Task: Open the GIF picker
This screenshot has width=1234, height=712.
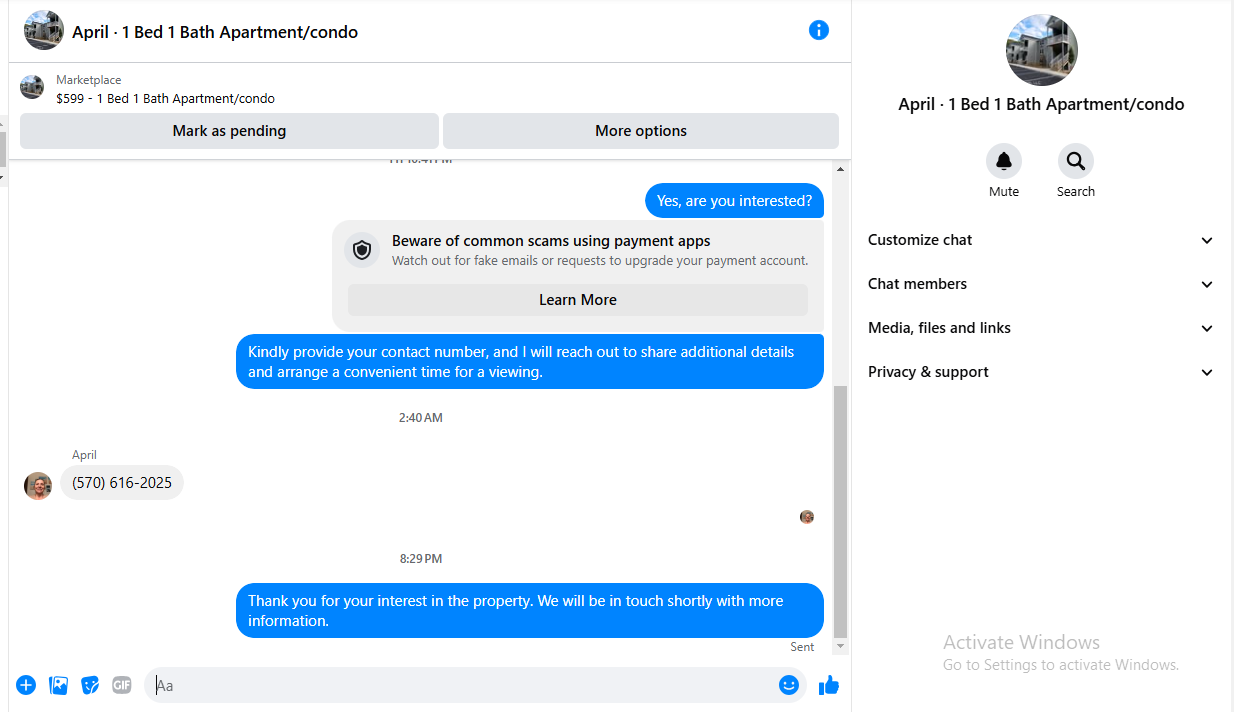Action: click(122, 685)
